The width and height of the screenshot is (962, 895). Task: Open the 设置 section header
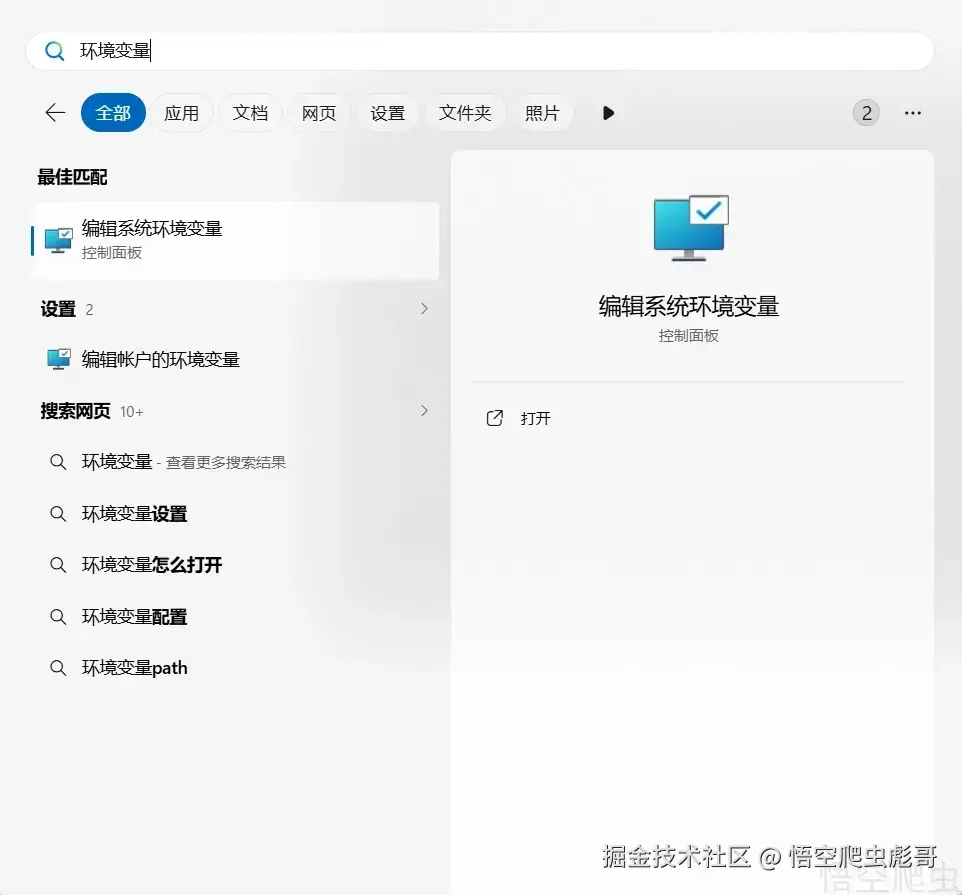click(58, 309)
